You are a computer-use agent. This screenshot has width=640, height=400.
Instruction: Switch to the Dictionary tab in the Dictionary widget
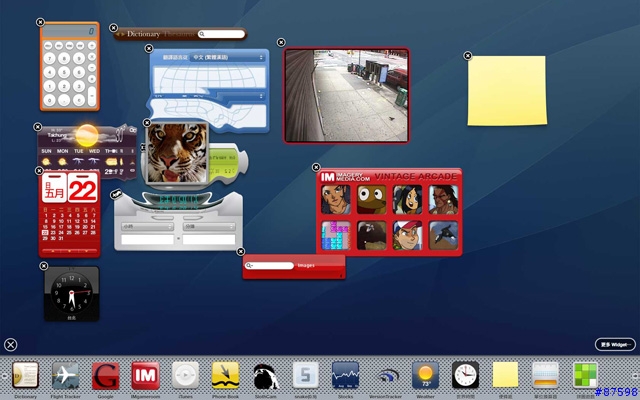(143, 34)
